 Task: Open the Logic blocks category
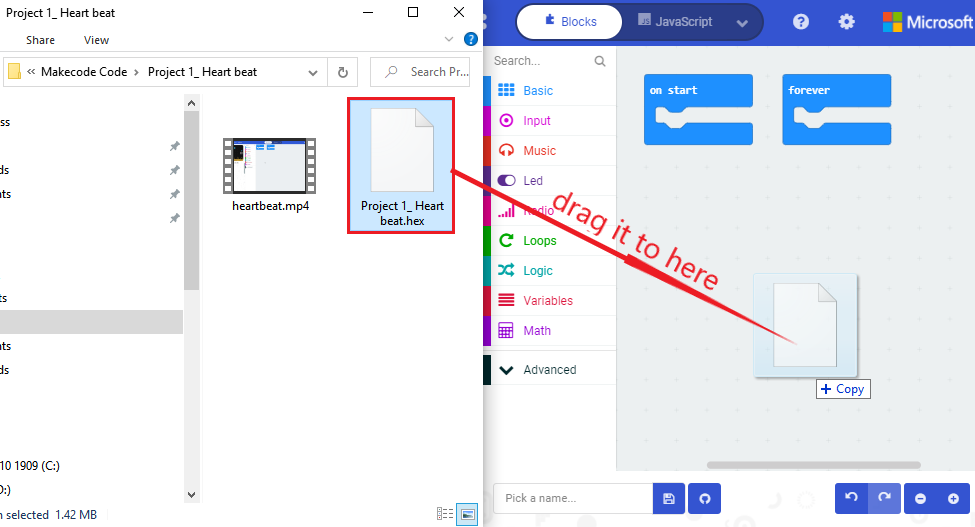coord(550,270)
